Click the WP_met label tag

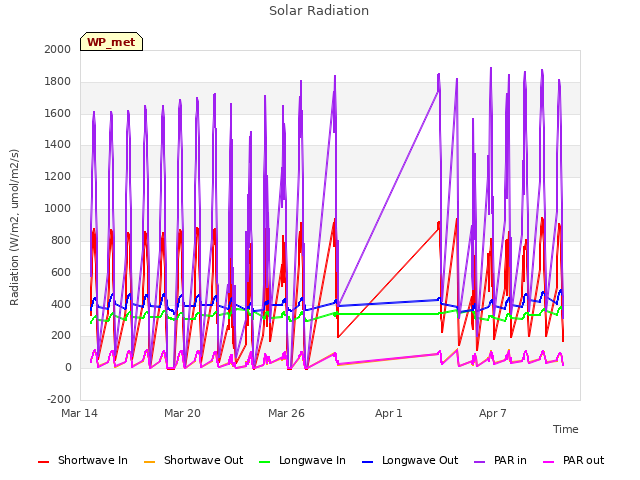[111, 42]
